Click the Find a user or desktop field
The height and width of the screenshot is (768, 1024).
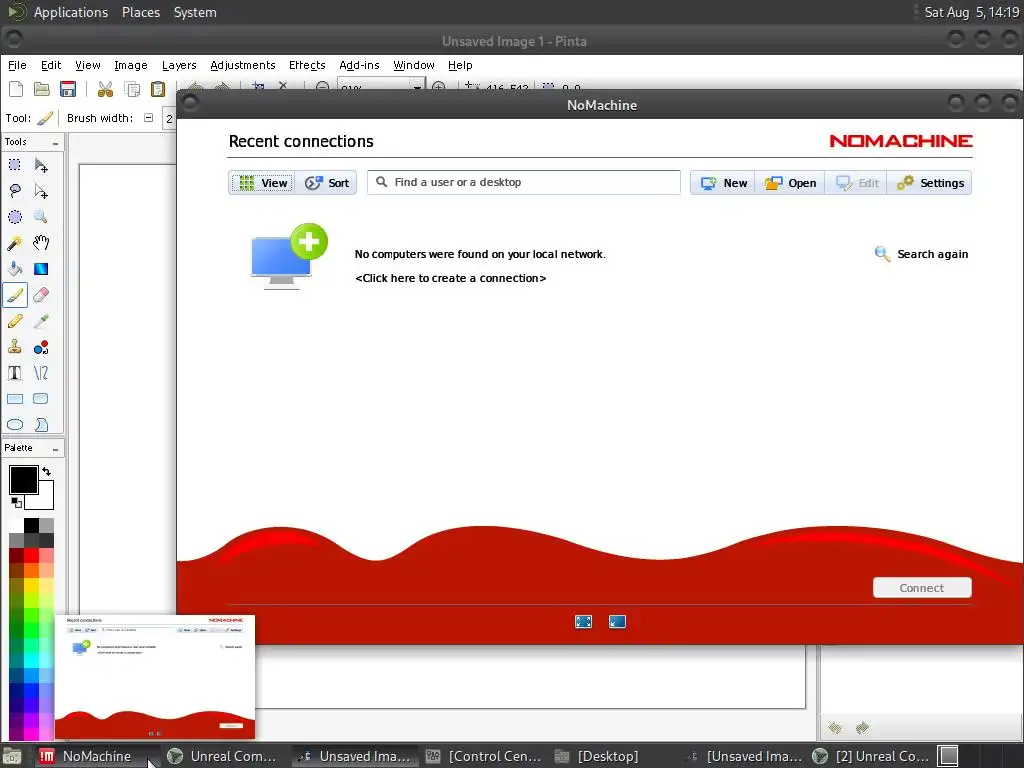[524, 182]
